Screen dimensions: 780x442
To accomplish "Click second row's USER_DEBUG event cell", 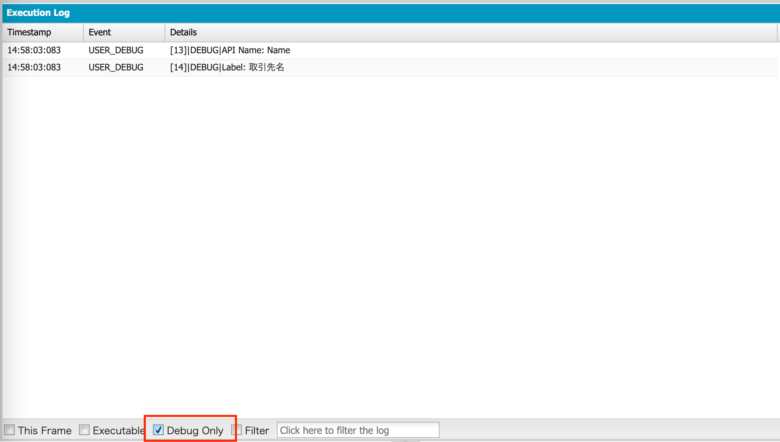I will point(115,67).
